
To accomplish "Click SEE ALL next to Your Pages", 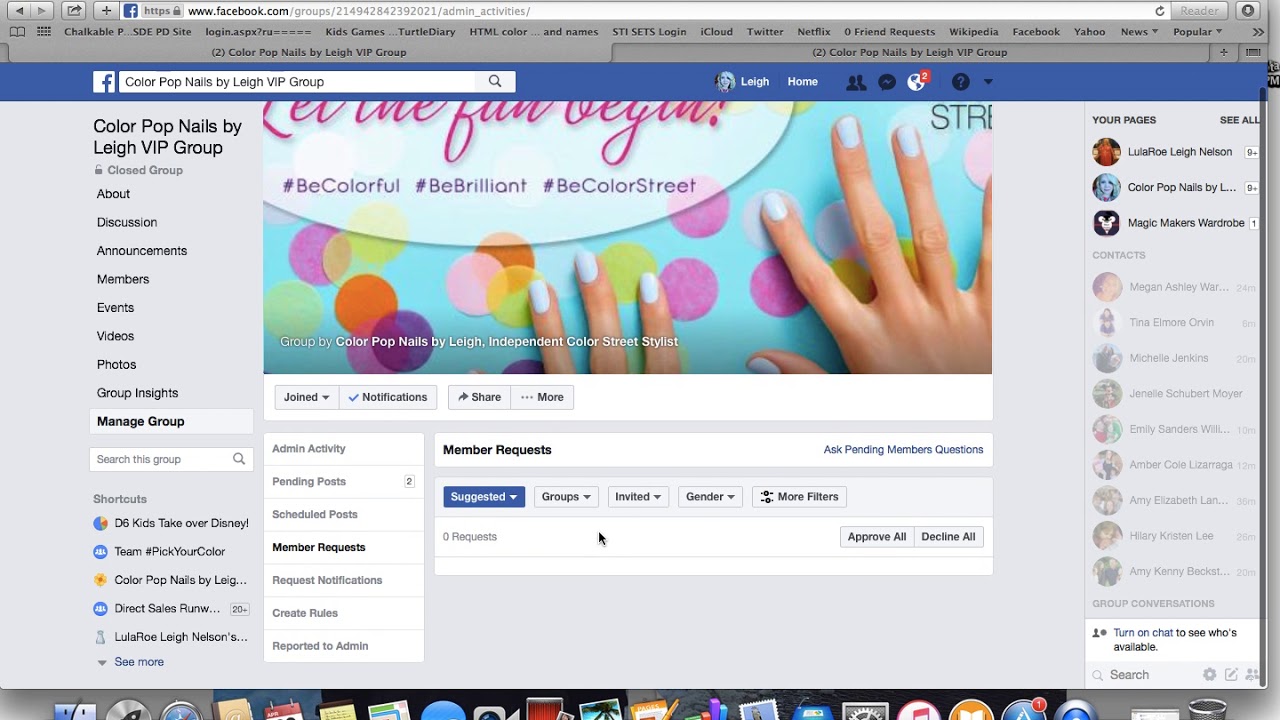I will 1240,120.
